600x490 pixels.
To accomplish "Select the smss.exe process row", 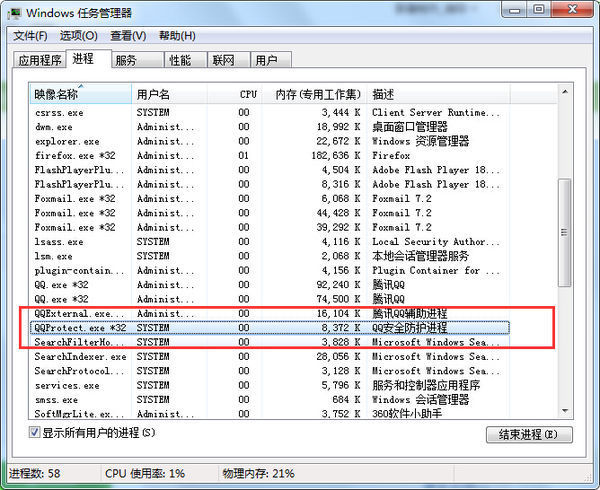I will click(270, 399).
